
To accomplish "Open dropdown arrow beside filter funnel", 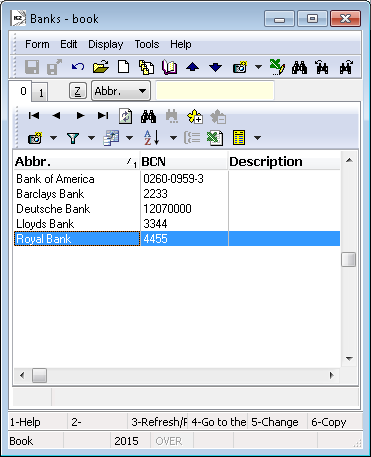I will point(91,138).
